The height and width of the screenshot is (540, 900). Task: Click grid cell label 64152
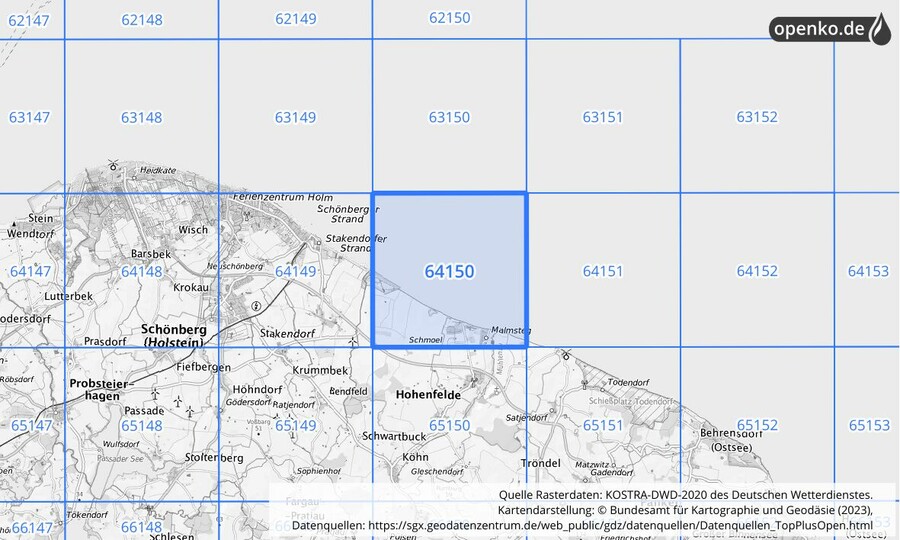(x=757, y=271)
